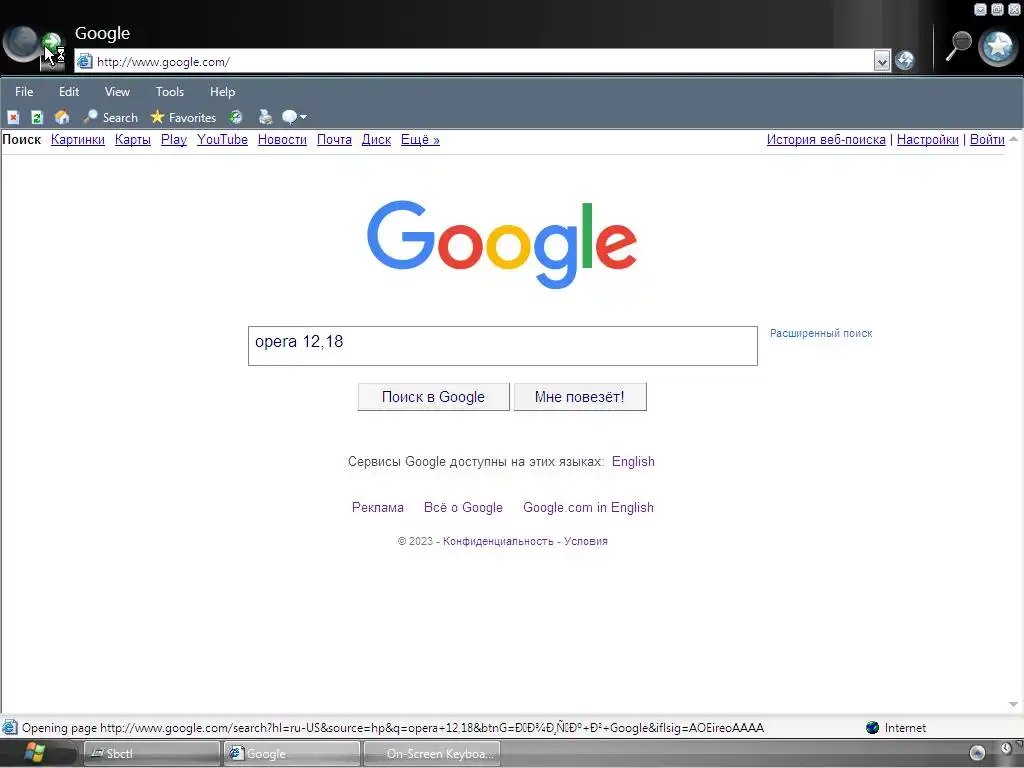The image size is (1024, 768).
Task: Click the Opening page status bar text
Action: click(392, 728)
